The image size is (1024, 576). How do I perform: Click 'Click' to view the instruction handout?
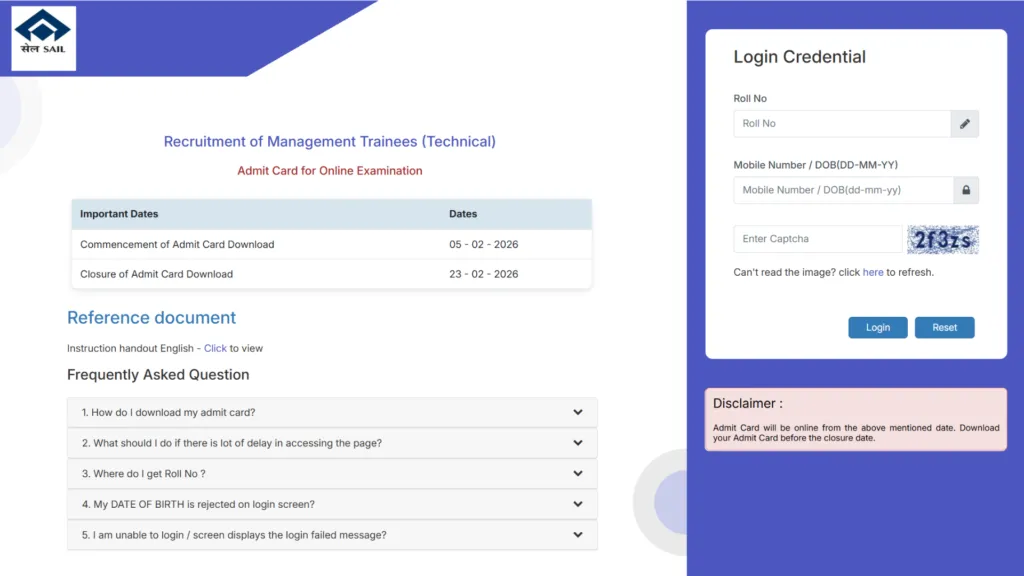pyautogui.click(x=215, y=348)
